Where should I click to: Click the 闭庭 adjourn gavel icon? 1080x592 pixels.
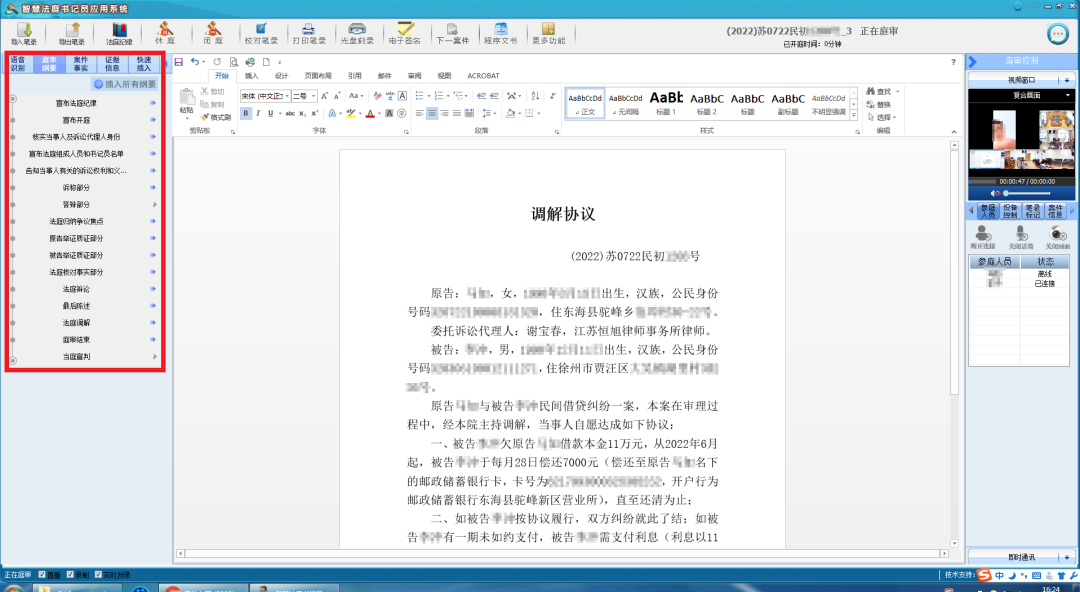(x=213, y=33)
